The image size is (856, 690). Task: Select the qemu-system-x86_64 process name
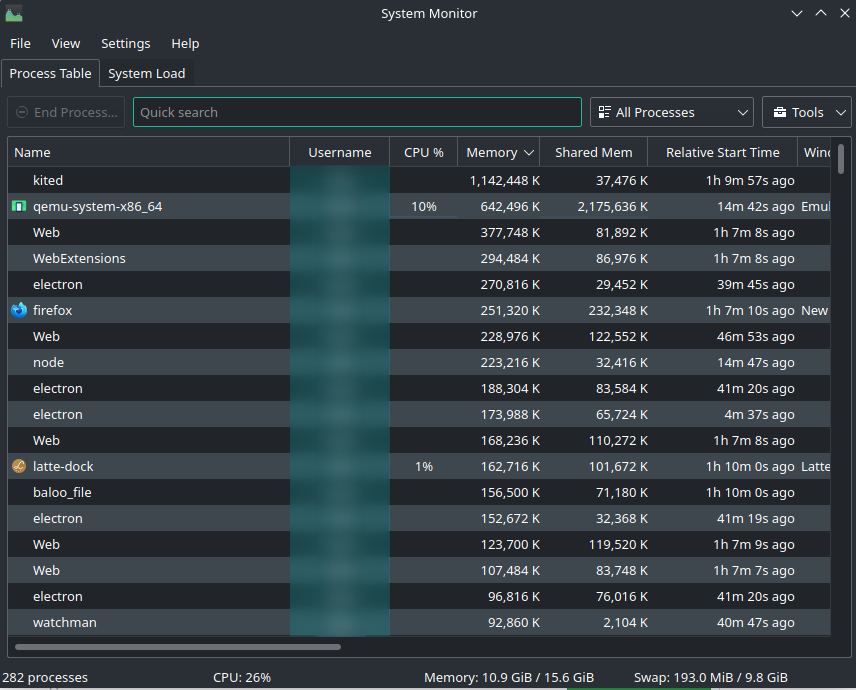97,206
